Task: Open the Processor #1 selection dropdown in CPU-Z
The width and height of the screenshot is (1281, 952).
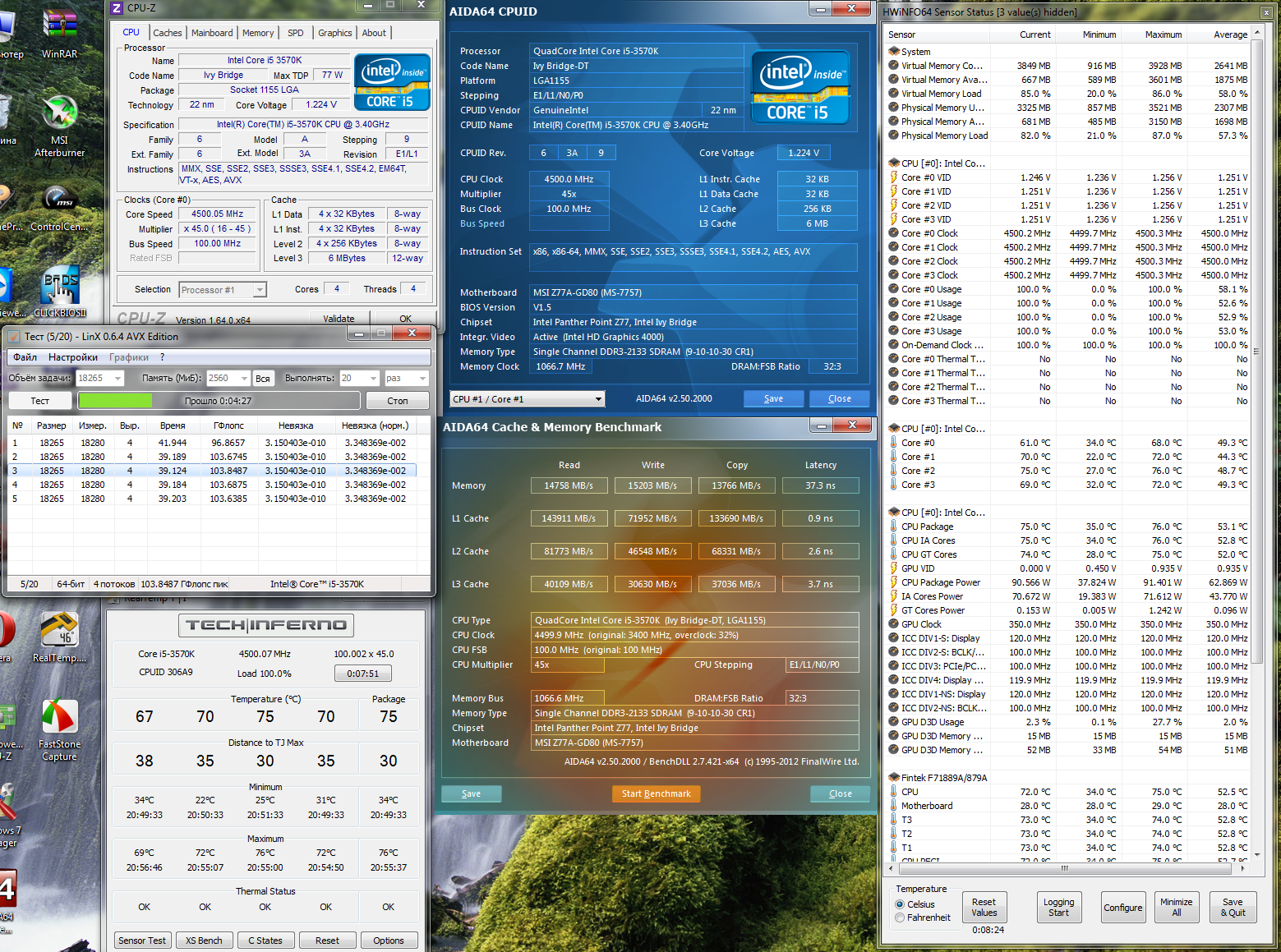Action: click(222, 289)
